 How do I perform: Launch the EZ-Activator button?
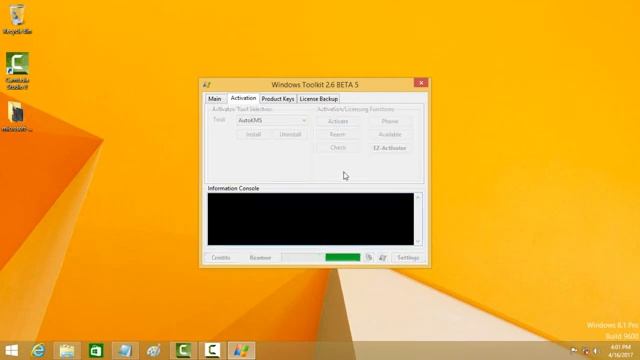point(390,148)
